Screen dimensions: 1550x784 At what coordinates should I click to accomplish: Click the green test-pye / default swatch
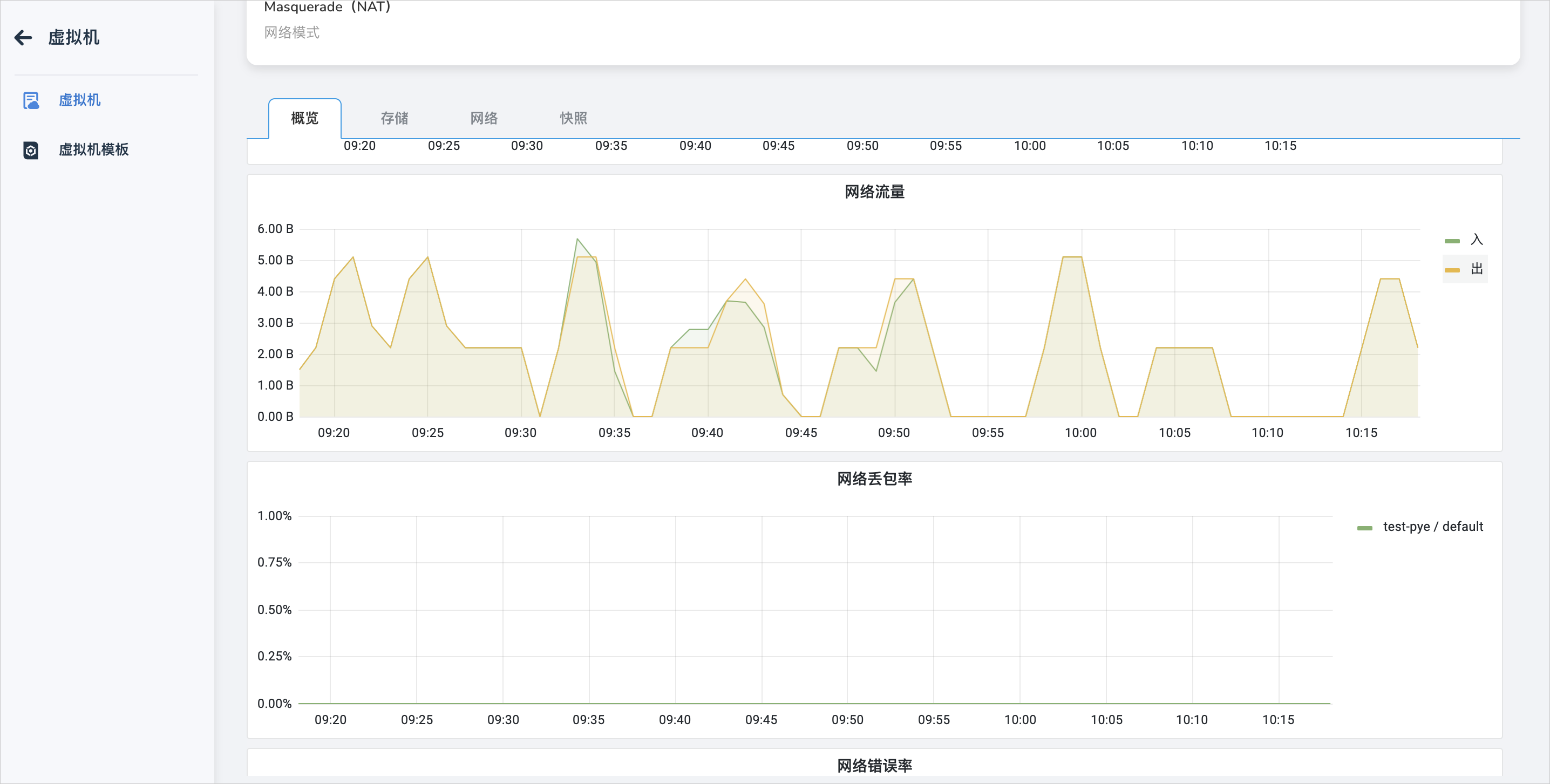pyautogui.click(x=1365, y=528)
